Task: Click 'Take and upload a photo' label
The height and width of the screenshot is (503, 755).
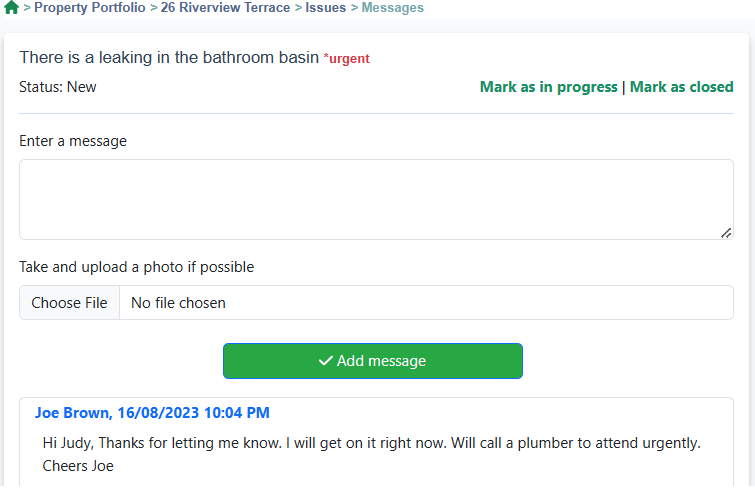Action: 136,267
